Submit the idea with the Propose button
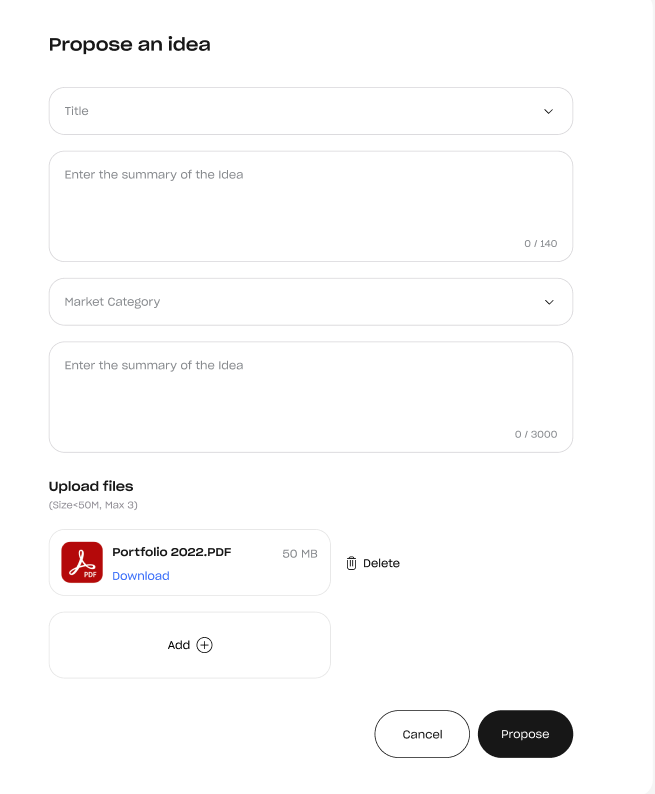The image size is (655, 794). click(x=525, y=734)
